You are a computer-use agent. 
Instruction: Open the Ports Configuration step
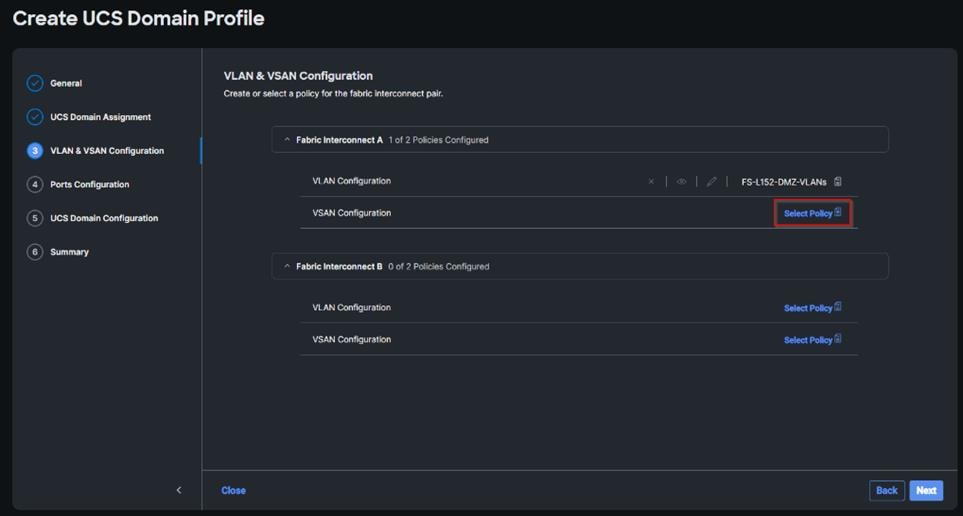click(89, 184)
